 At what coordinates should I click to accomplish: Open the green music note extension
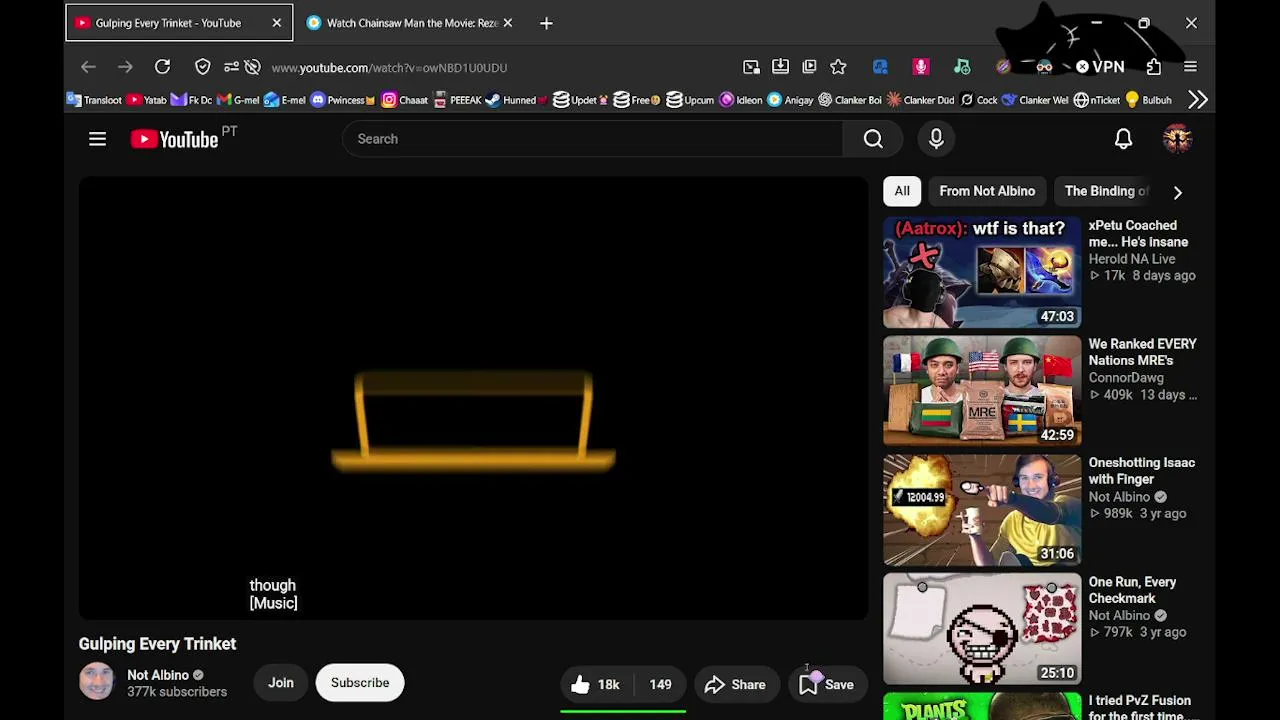click(962, 67)
